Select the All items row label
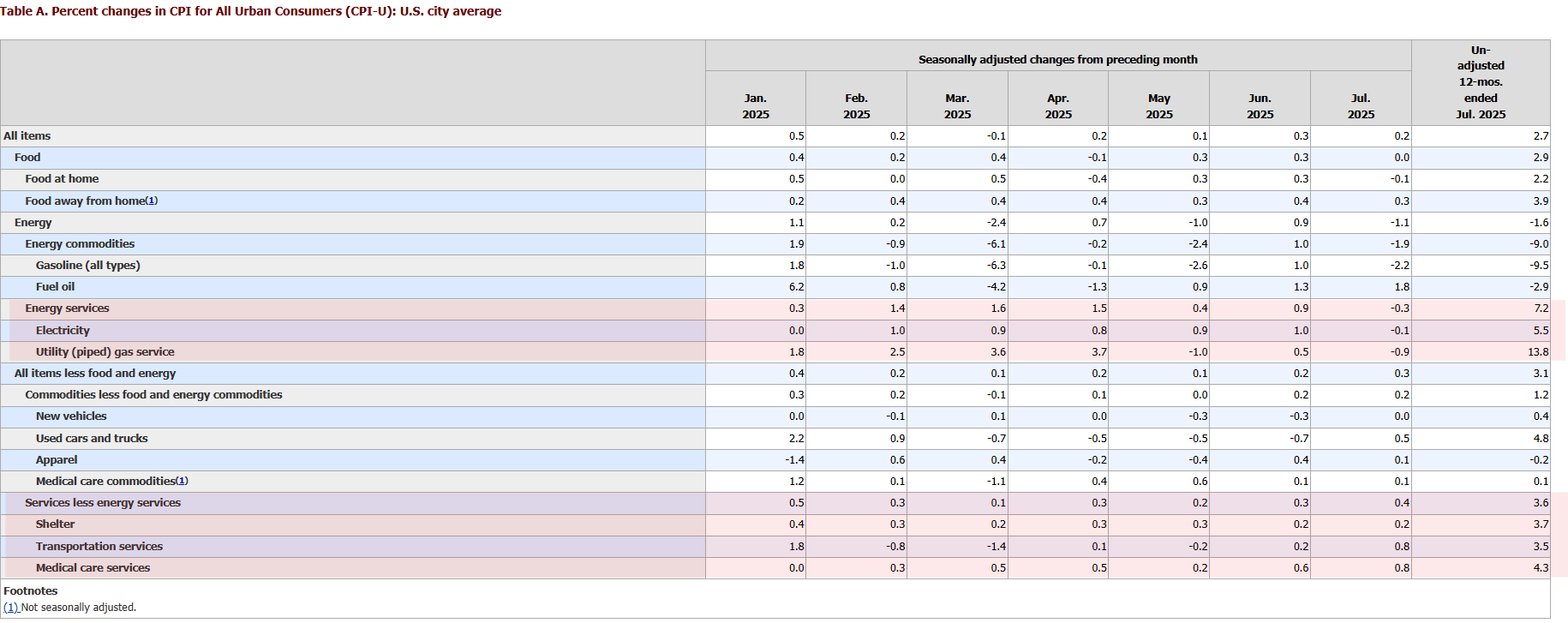1568x623 pixels. coord(27,135)
